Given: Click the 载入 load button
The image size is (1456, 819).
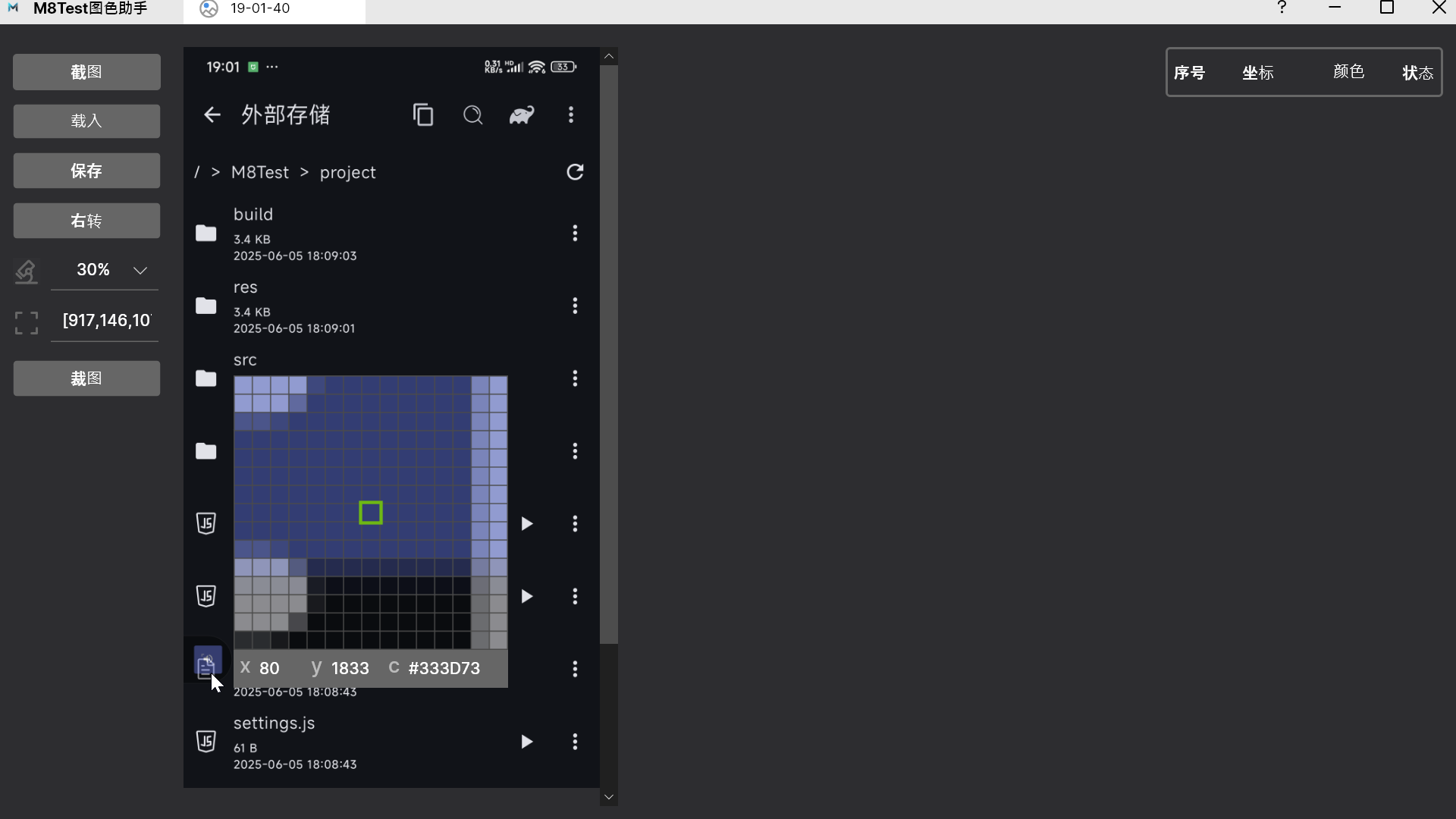Looking at the screenshot, I should (x=86, y=121).
